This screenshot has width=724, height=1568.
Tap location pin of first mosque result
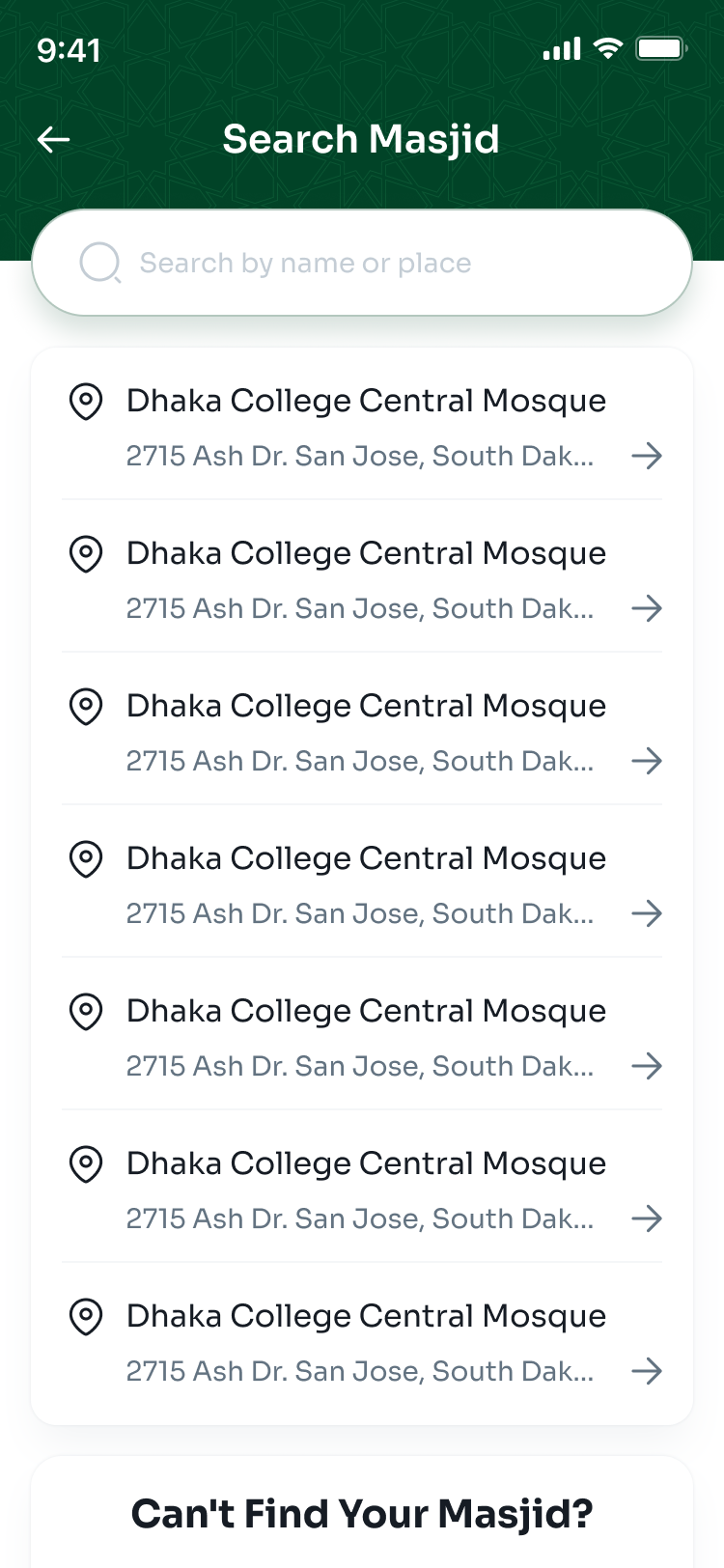pyautogui.click(x=86, y=401)
